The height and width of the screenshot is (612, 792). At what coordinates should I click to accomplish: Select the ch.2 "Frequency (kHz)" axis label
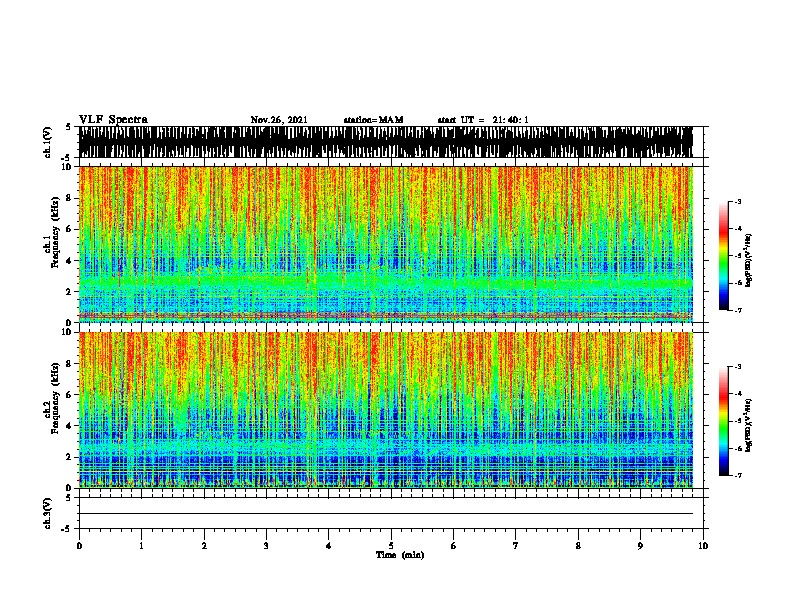tap(55, 398)
